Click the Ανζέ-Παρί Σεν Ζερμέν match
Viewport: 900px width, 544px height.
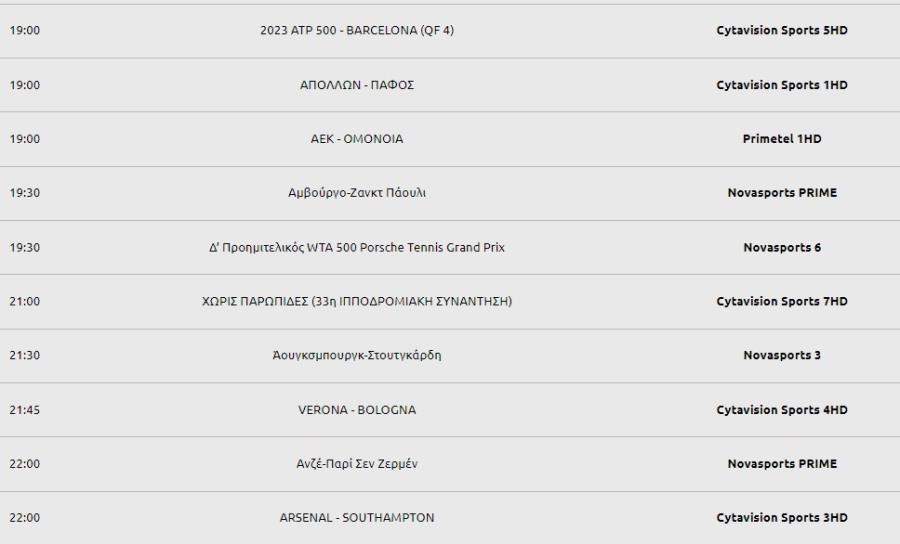tap(356, 464)
